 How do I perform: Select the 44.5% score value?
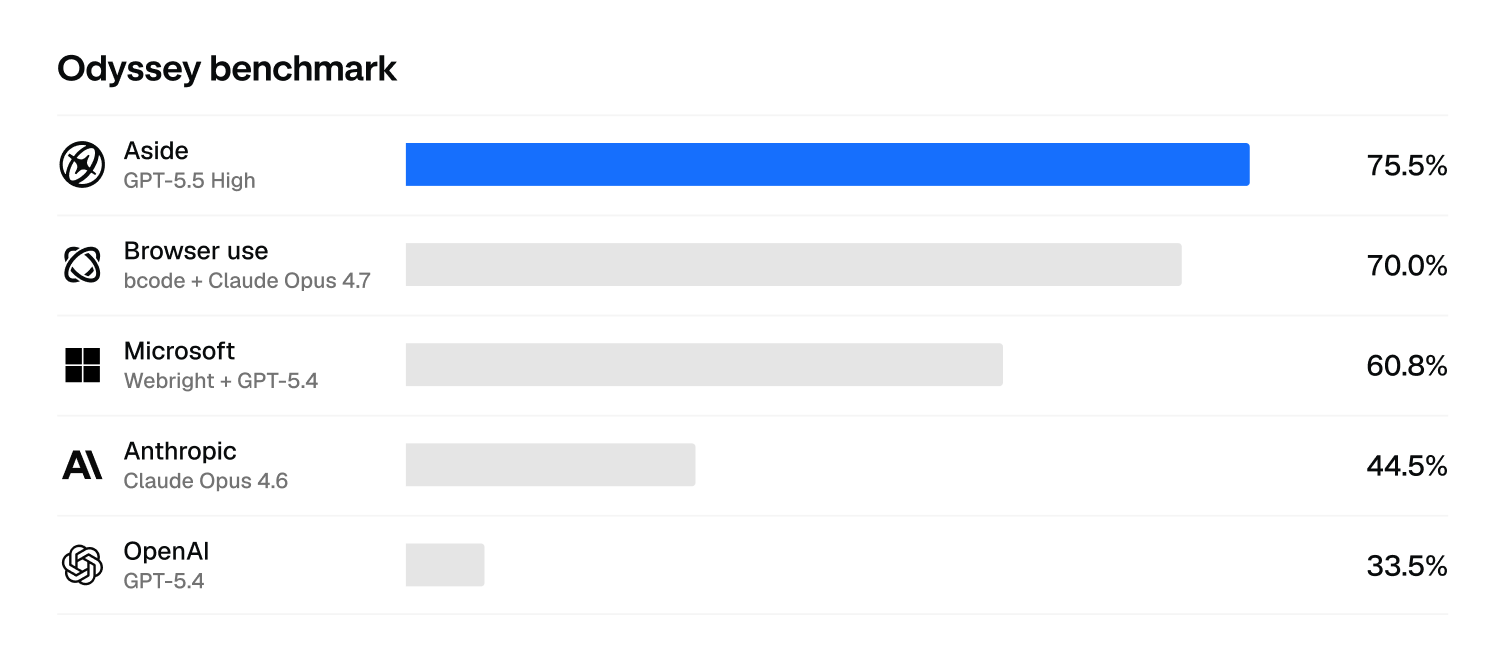tap(1407, 466)
